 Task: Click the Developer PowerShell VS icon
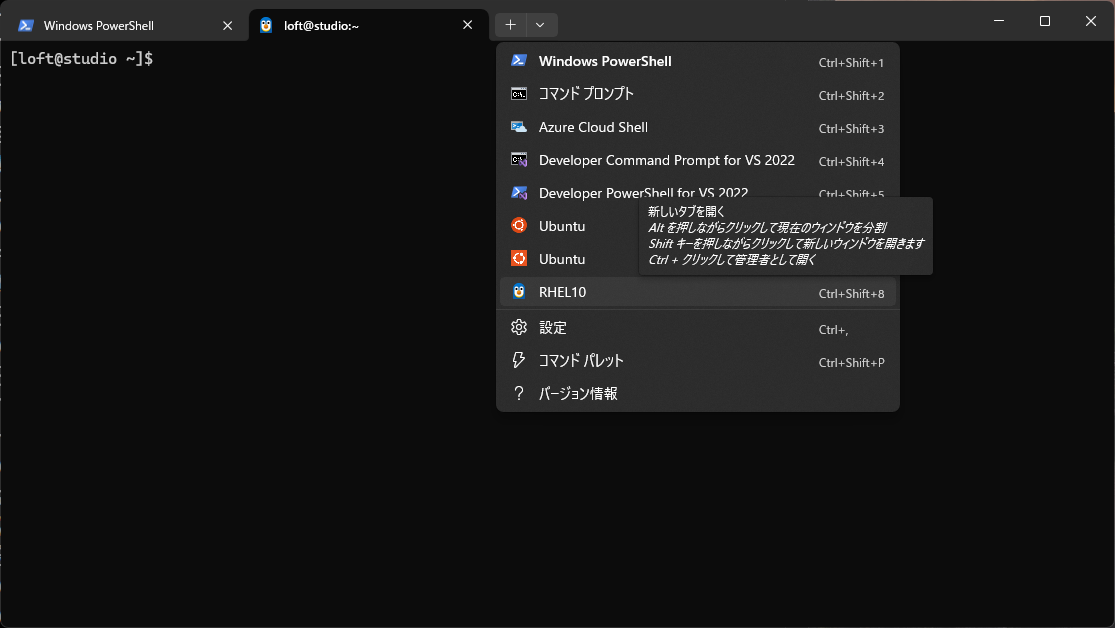click(519, 193)
